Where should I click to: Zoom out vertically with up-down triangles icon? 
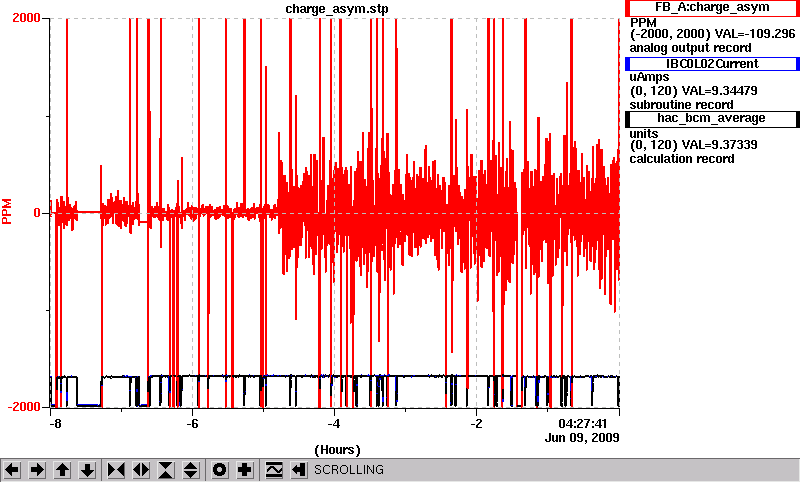point(191,470)
